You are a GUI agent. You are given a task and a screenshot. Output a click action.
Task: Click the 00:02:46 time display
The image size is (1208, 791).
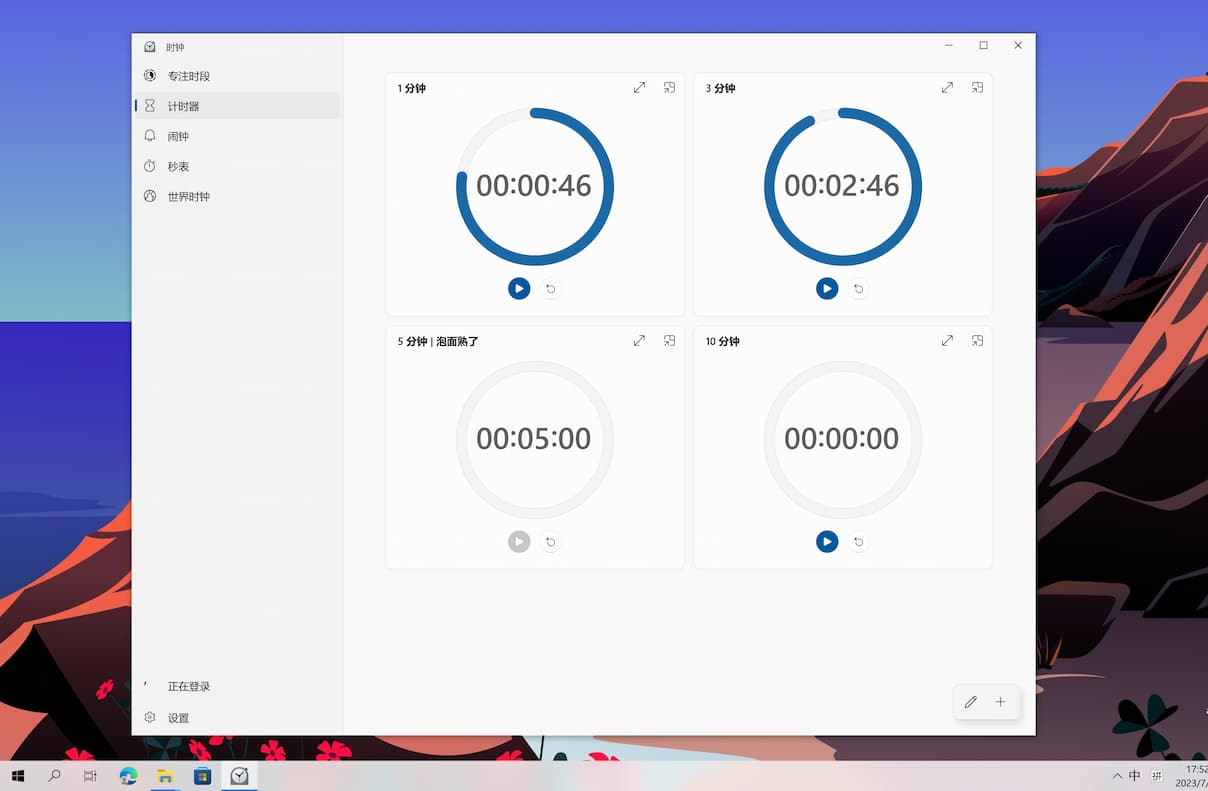(x=842, y=186)
